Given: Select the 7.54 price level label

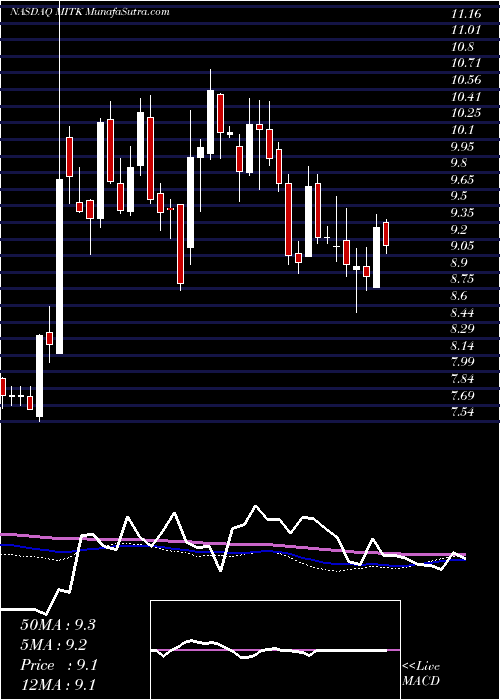Looking at the screenshot, I should tap(464, 412).
